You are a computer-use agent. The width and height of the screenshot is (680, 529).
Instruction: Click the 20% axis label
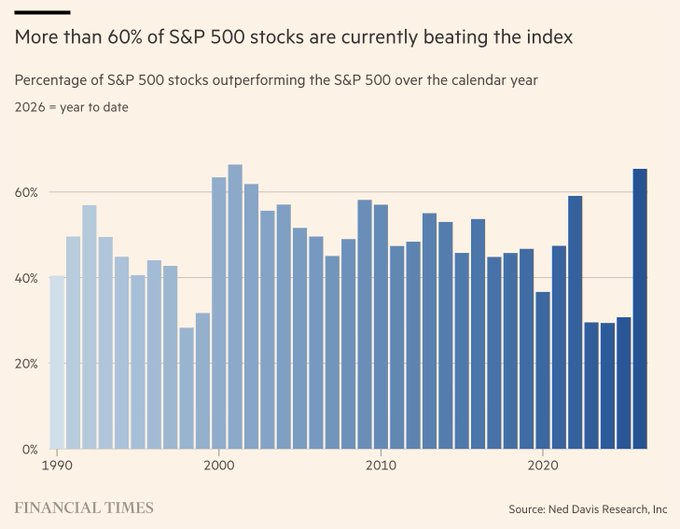(x=26, y=363)
